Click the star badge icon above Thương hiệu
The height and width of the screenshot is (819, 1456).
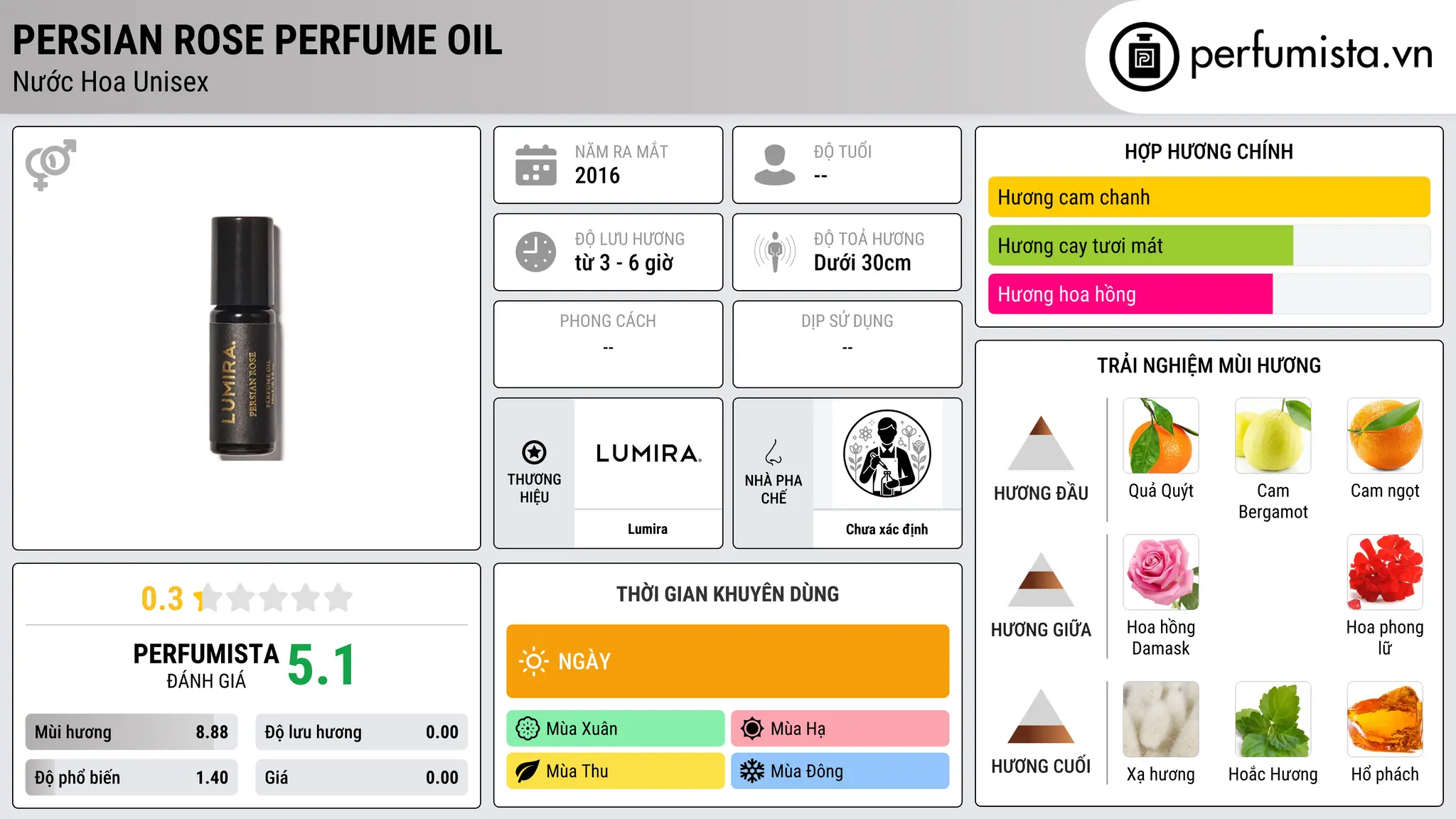534,451
